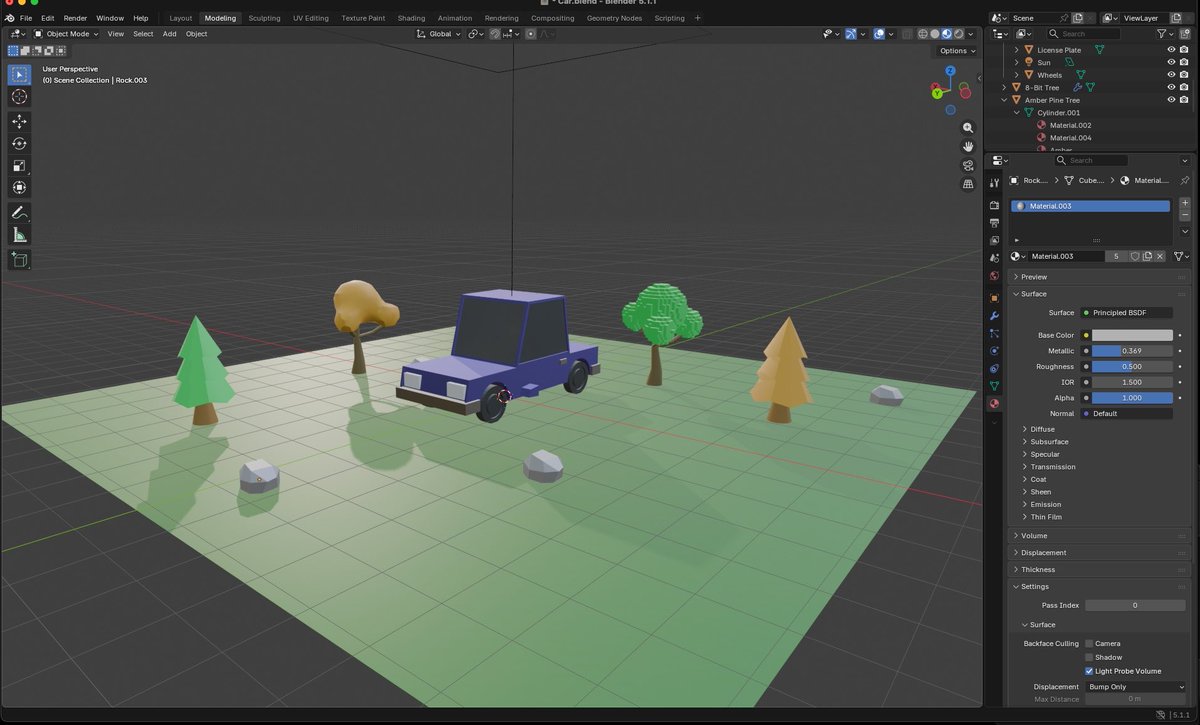Hide Wheels with eye icon
The width and height of the screenshot is (1200, 725).
tap(1171, 75)
